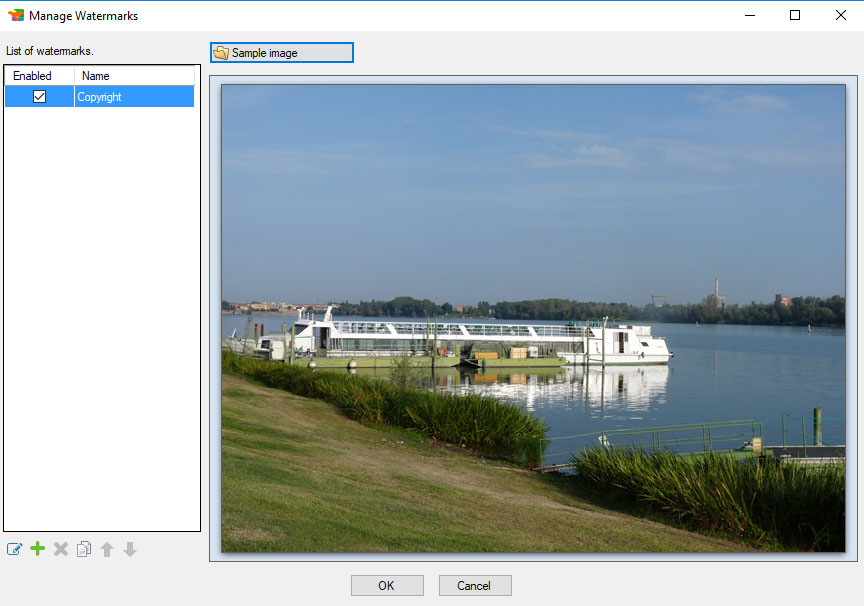Image resolution: width=864 pixels, height=606 pixels.
Task: Click the Manage Watermarks title text
Action: coord(84,16)
